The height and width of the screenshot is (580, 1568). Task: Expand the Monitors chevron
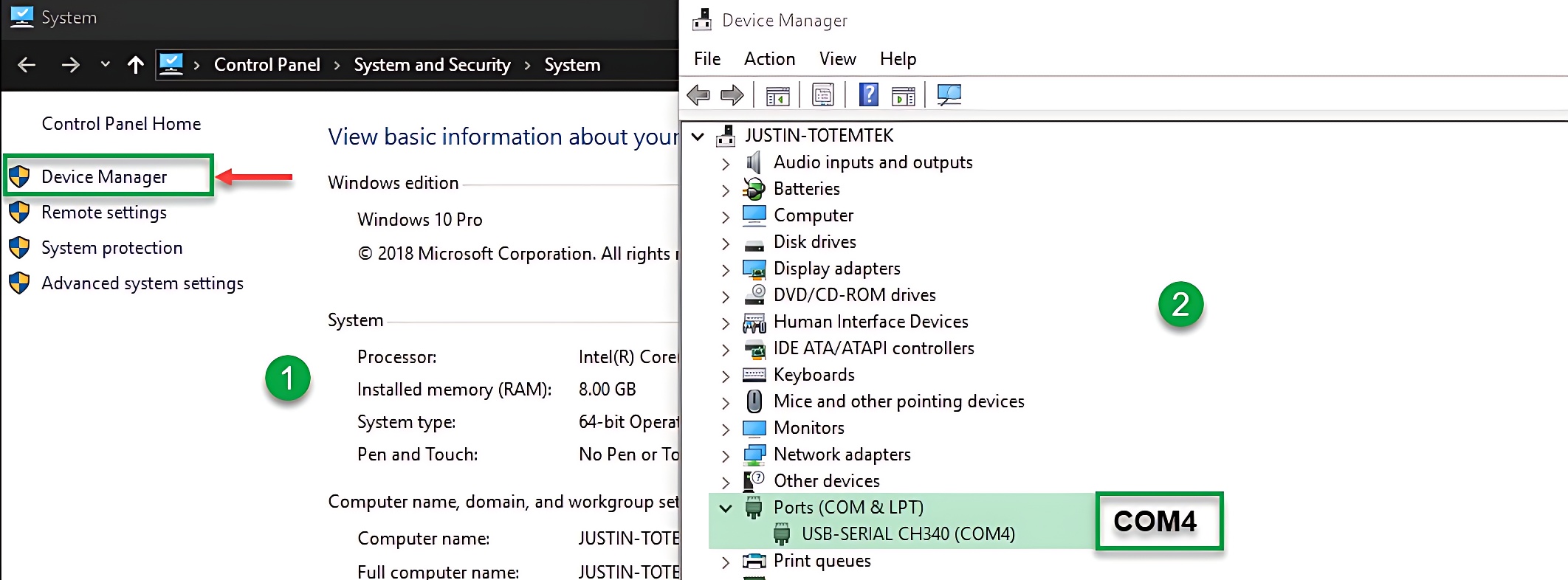pos(726,429)
